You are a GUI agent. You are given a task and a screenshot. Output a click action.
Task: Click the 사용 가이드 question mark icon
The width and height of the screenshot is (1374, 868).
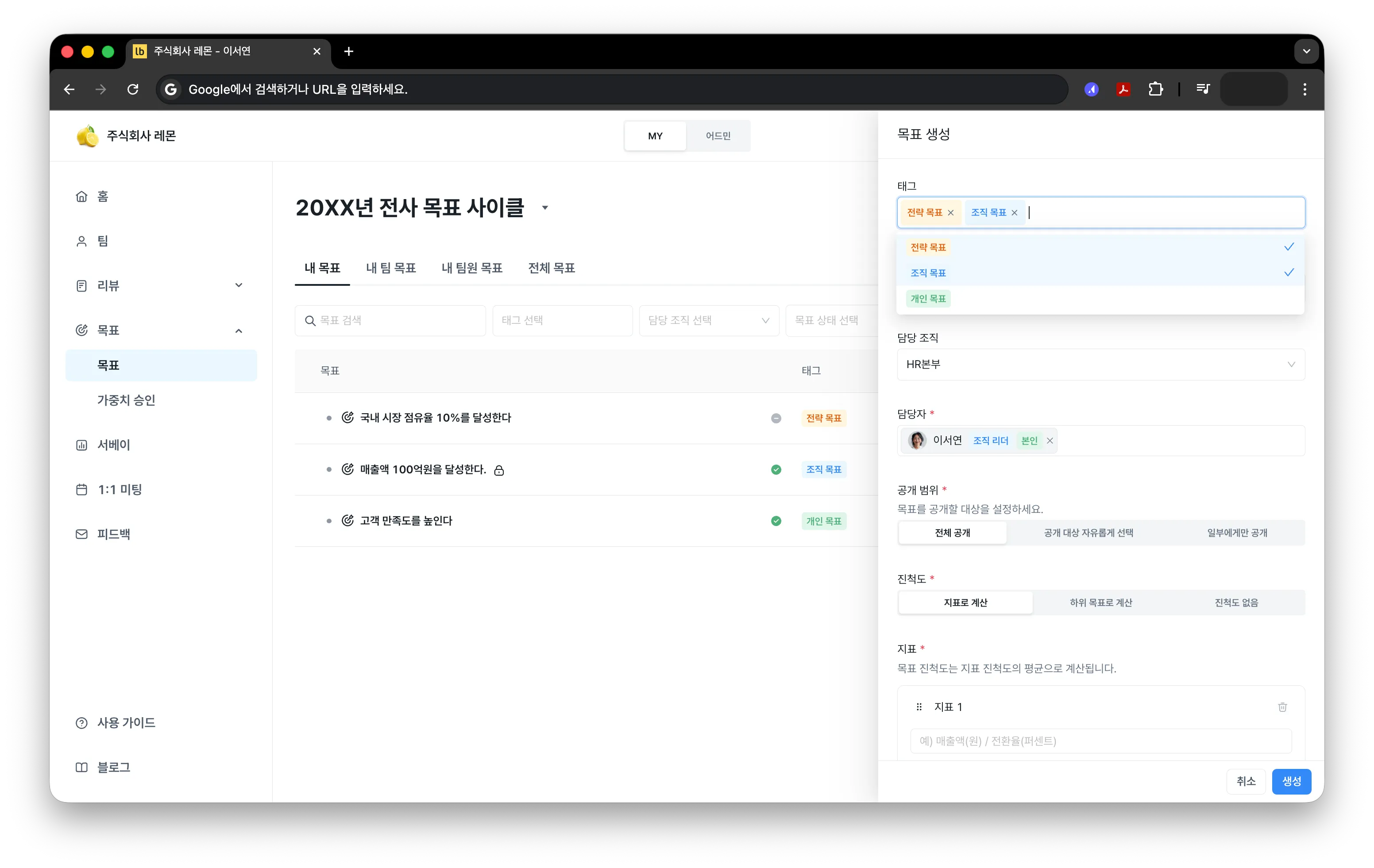(x=81, y=722)
